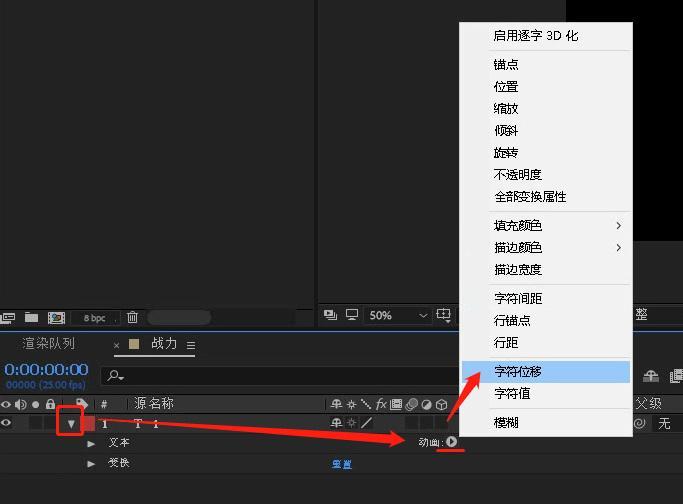683x504 pixels.
Task: Click the frame blending column header icon
Action: click(x=396, y=405)
